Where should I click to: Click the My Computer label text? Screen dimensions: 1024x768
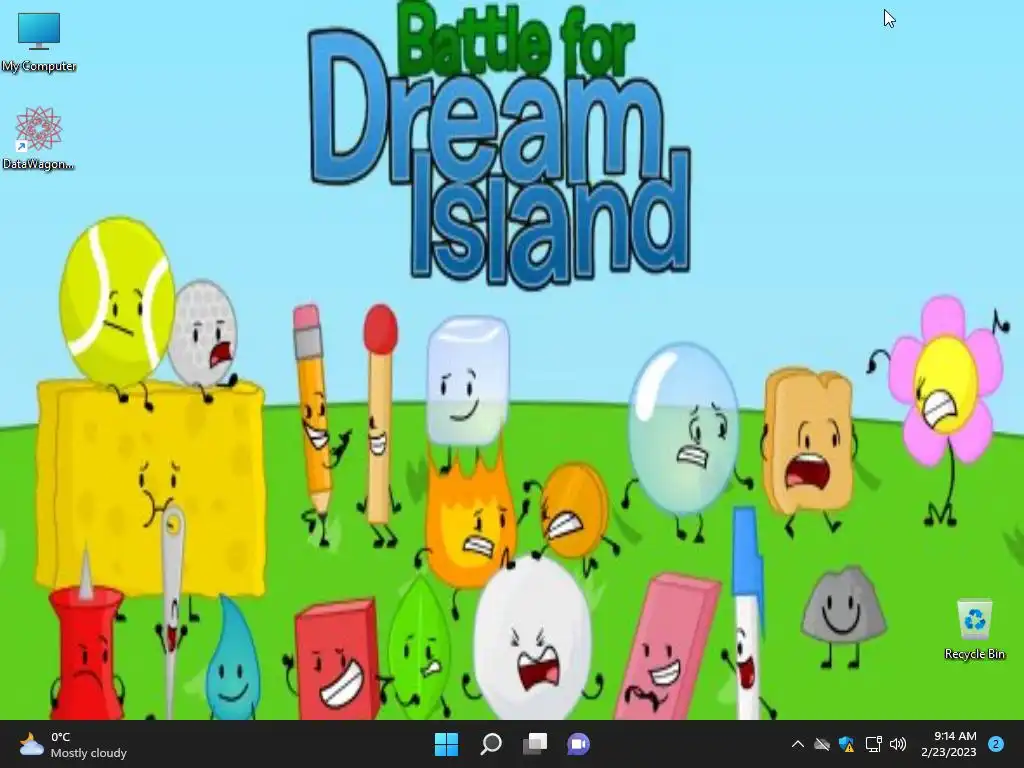[39, 66]
